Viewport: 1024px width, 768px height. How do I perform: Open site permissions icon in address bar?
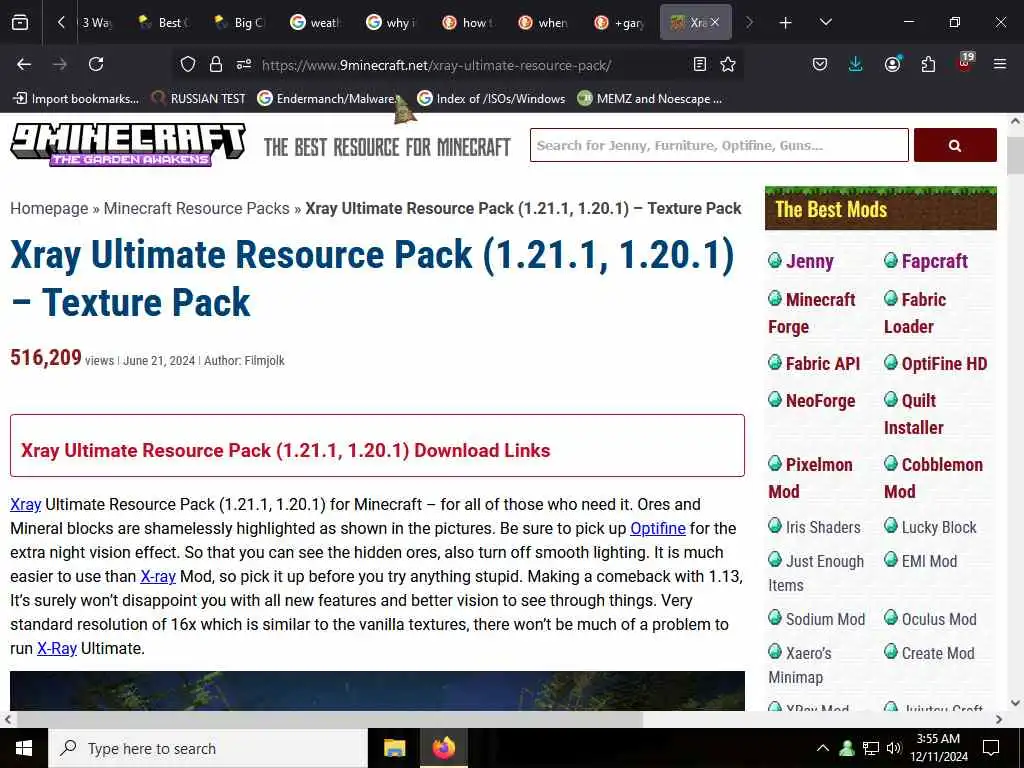[x=244, y=64]
